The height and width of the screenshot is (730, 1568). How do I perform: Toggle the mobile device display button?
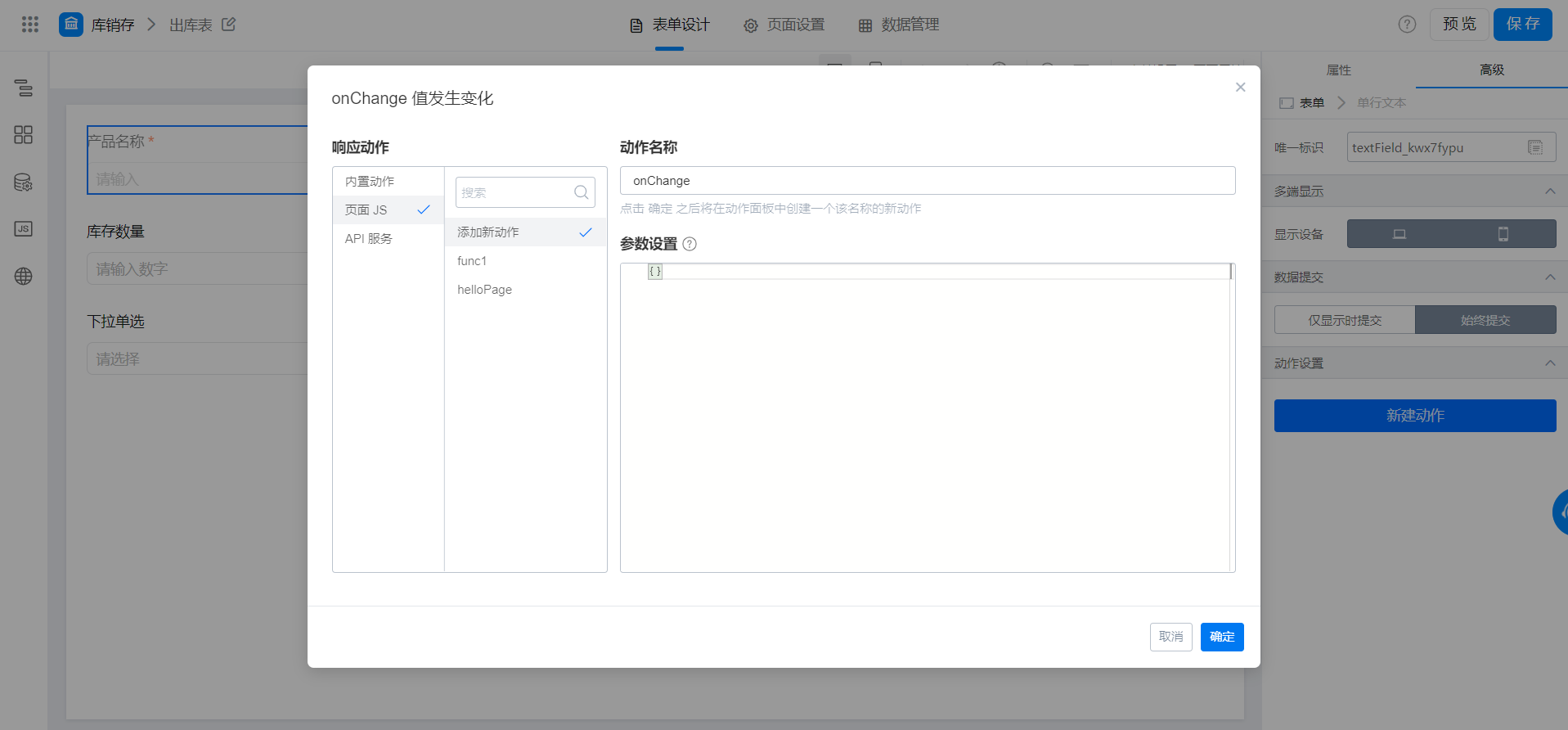[x=1503, y=234]
